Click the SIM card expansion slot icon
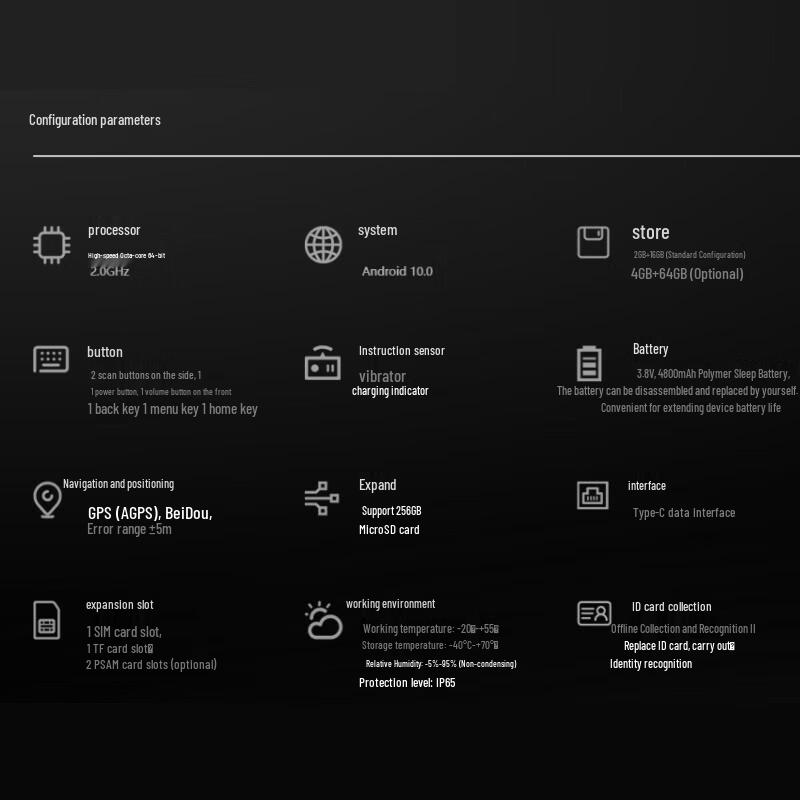Screen dimensions: 800x800 point(46,620)
